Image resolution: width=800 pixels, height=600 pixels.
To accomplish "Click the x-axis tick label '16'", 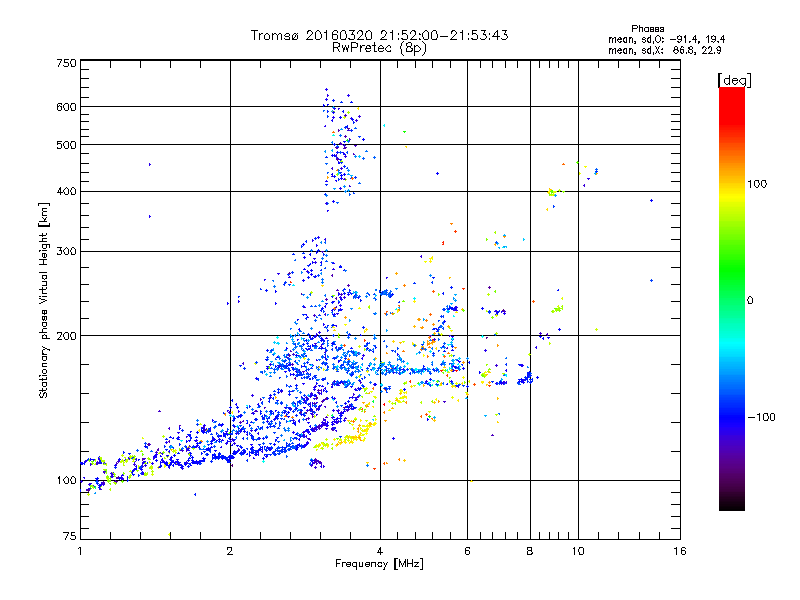I will [680, 551].
